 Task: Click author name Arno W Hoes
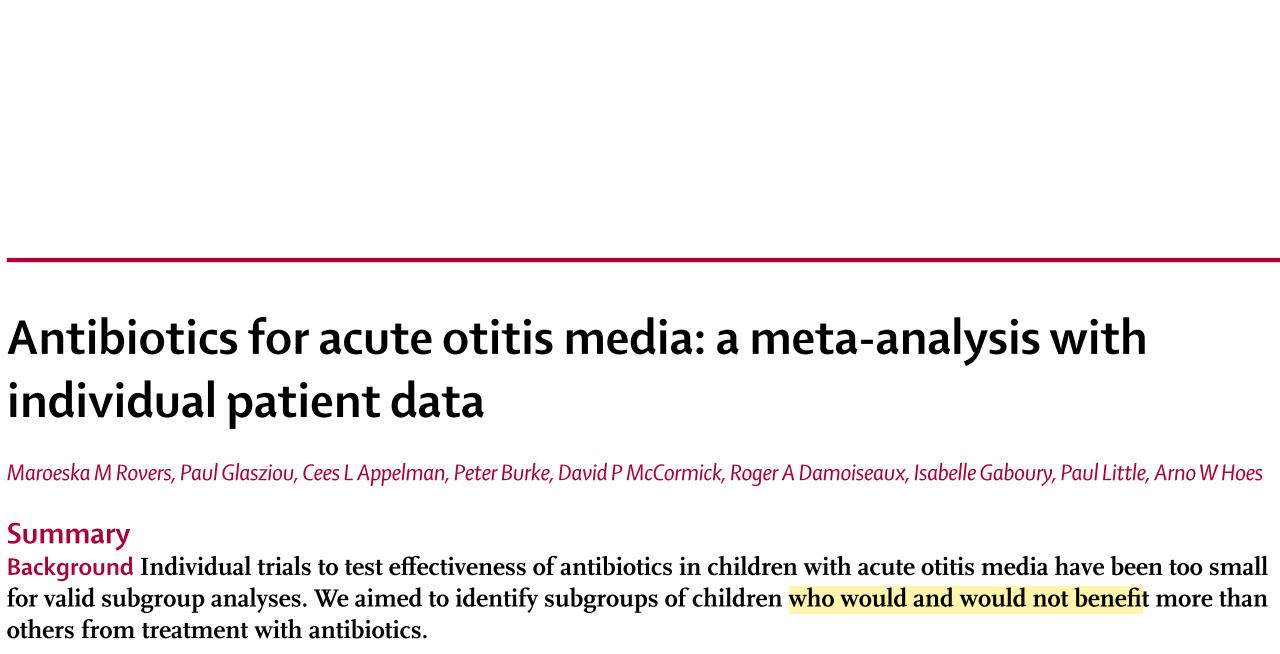[1208, 472]
